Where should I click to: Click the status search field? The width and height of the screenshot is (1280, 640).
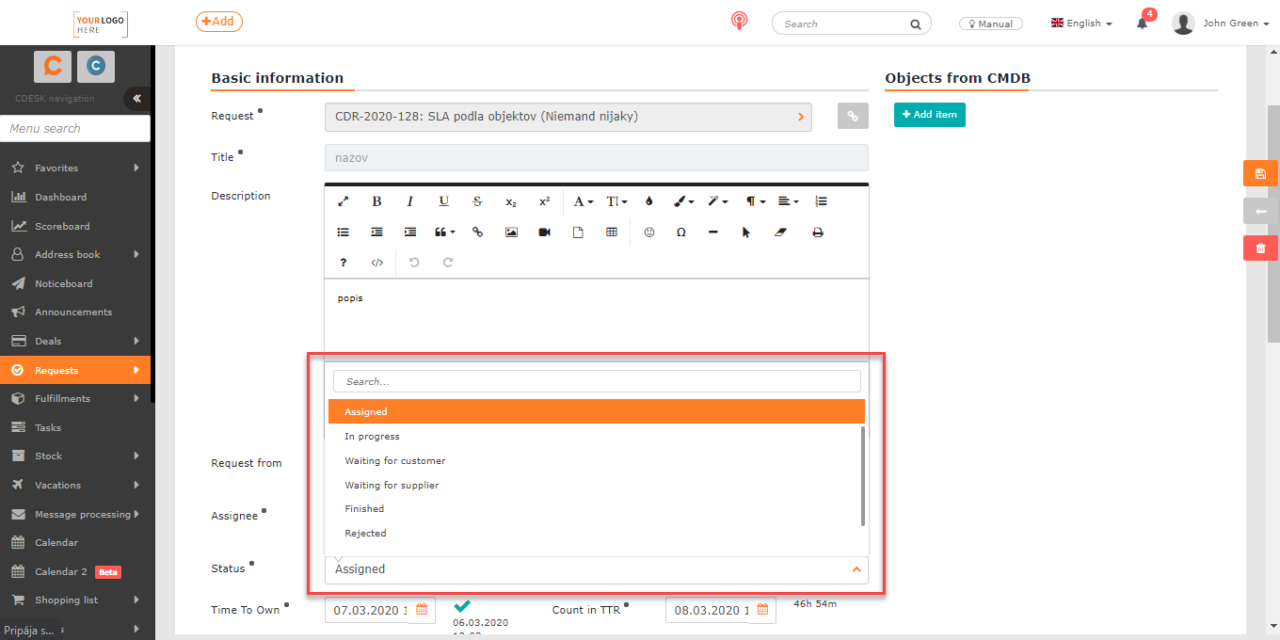click(x=596, y=381)
